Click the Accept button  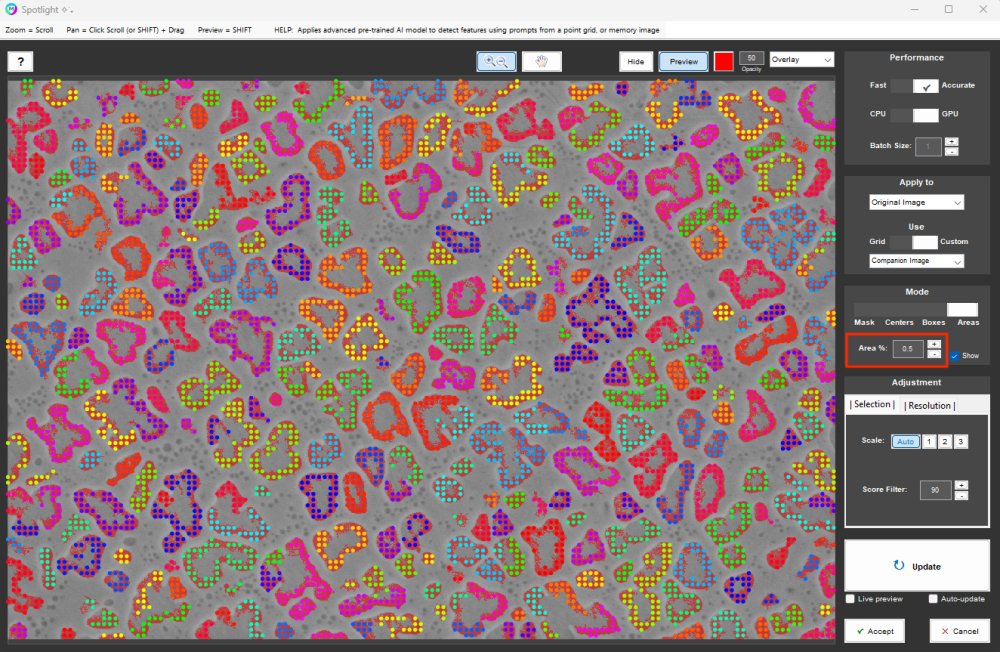(874, 631)
